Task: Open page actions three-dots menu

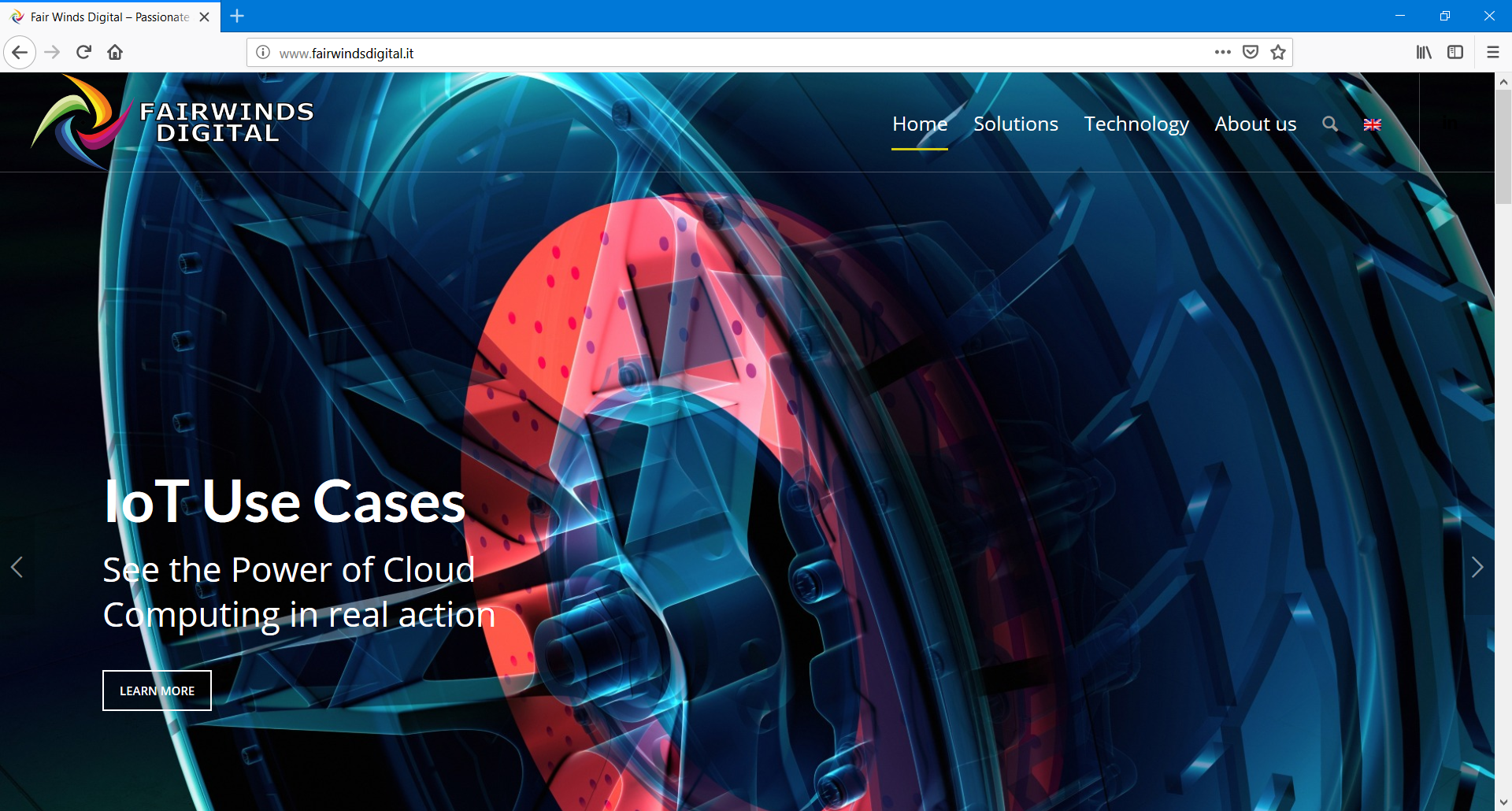Action: [x=1222, y=52]
